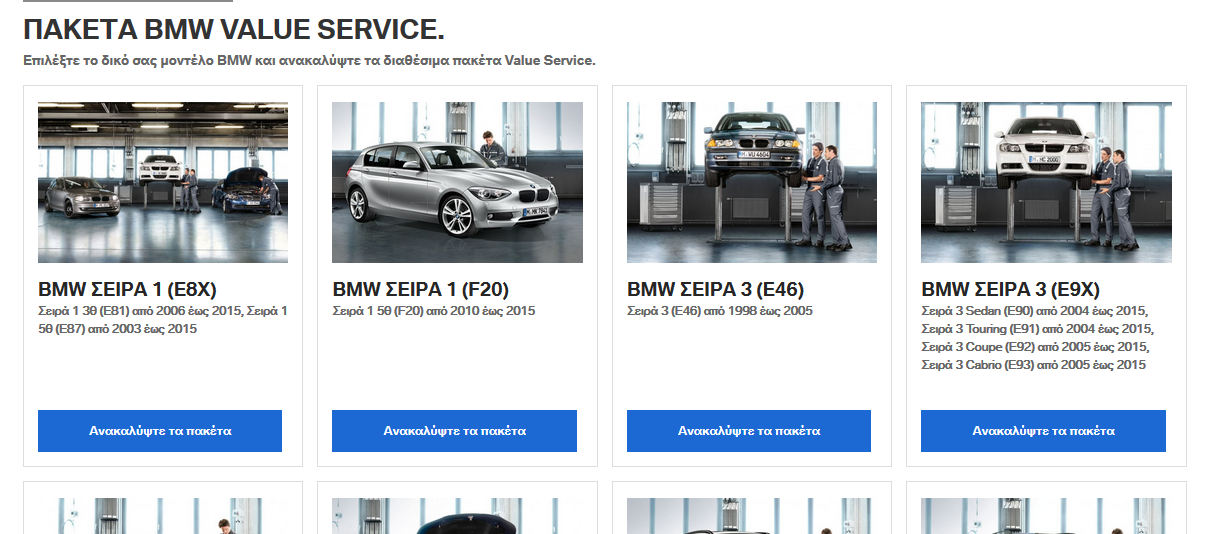Viewport: 1208px width, 534px height.
Task: Open the partially visible card image below E9X card
Action: (x=1046, y=516)
